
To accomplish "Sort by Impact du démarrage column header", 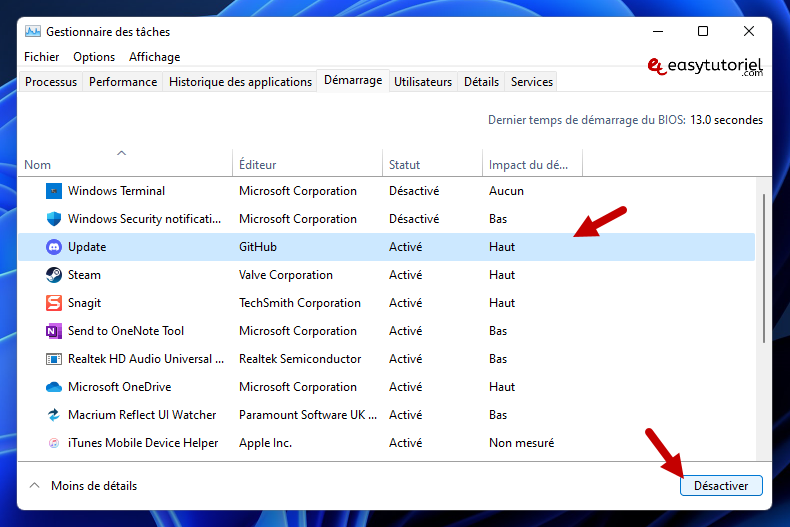I will pos(532,164).
